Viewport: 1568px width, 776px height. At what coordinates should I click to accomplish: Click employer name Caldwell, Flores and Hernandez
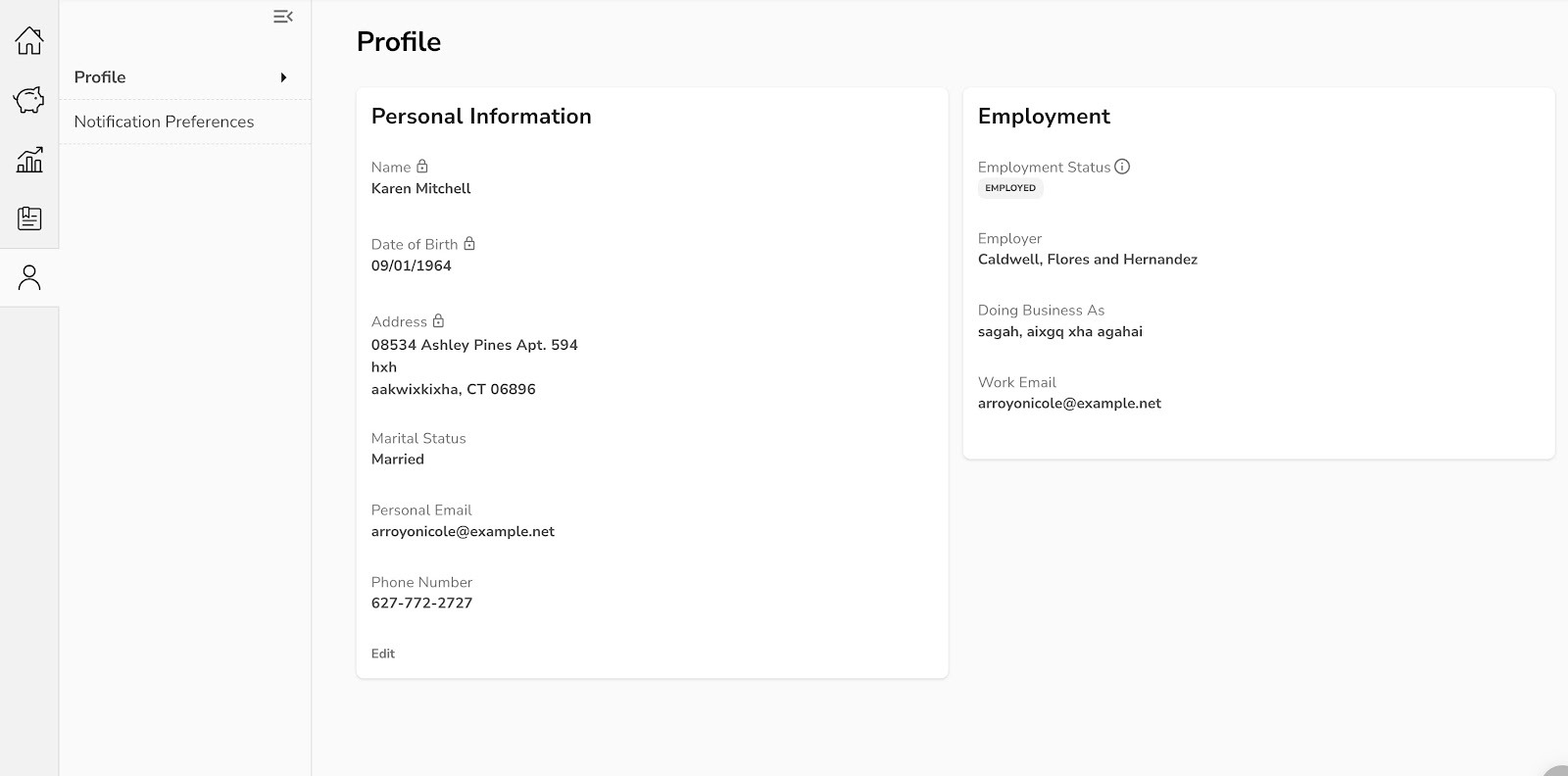[x=1087, y=260]
